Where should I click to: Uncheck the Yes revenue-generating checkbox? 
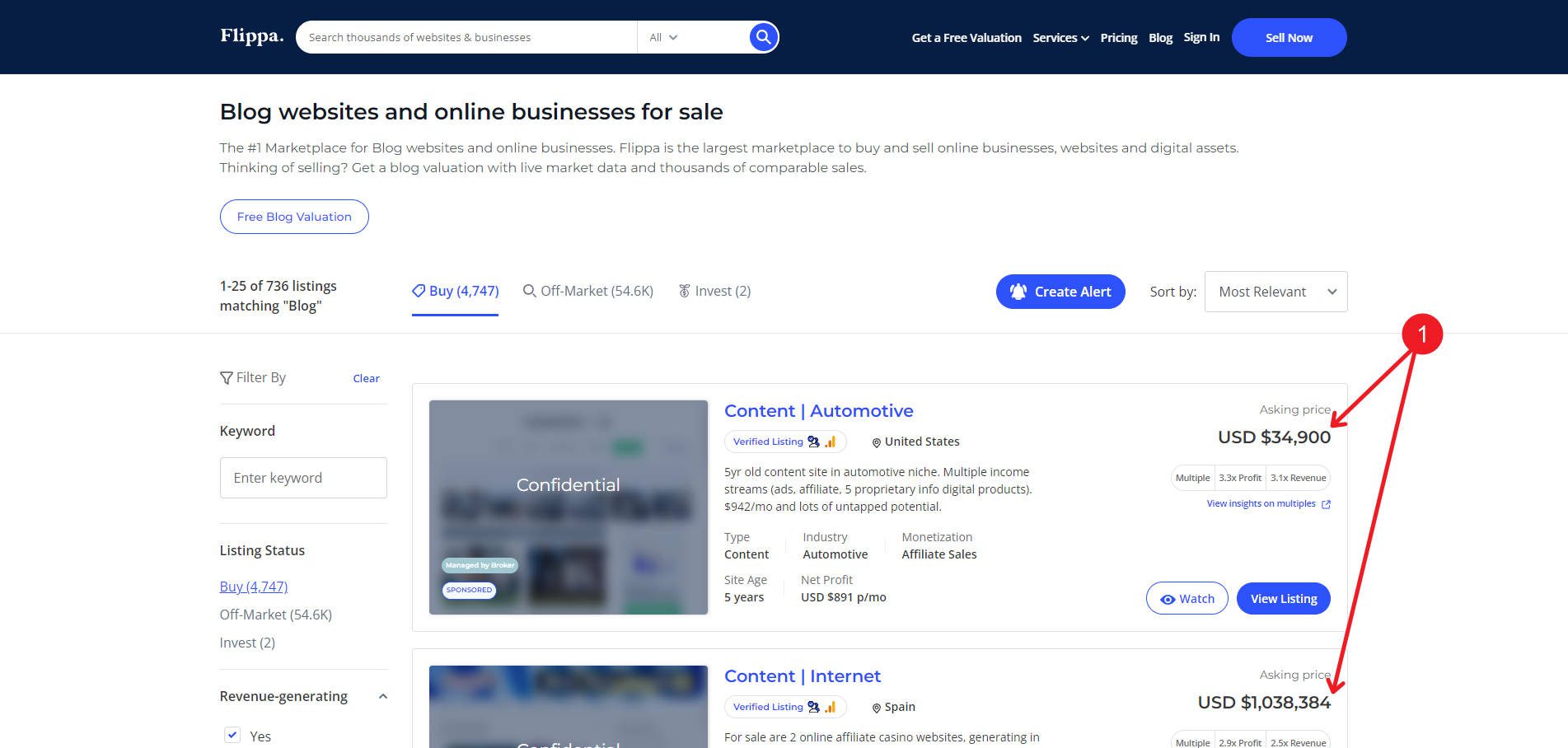pyautogui.click(x=232, y=736)
